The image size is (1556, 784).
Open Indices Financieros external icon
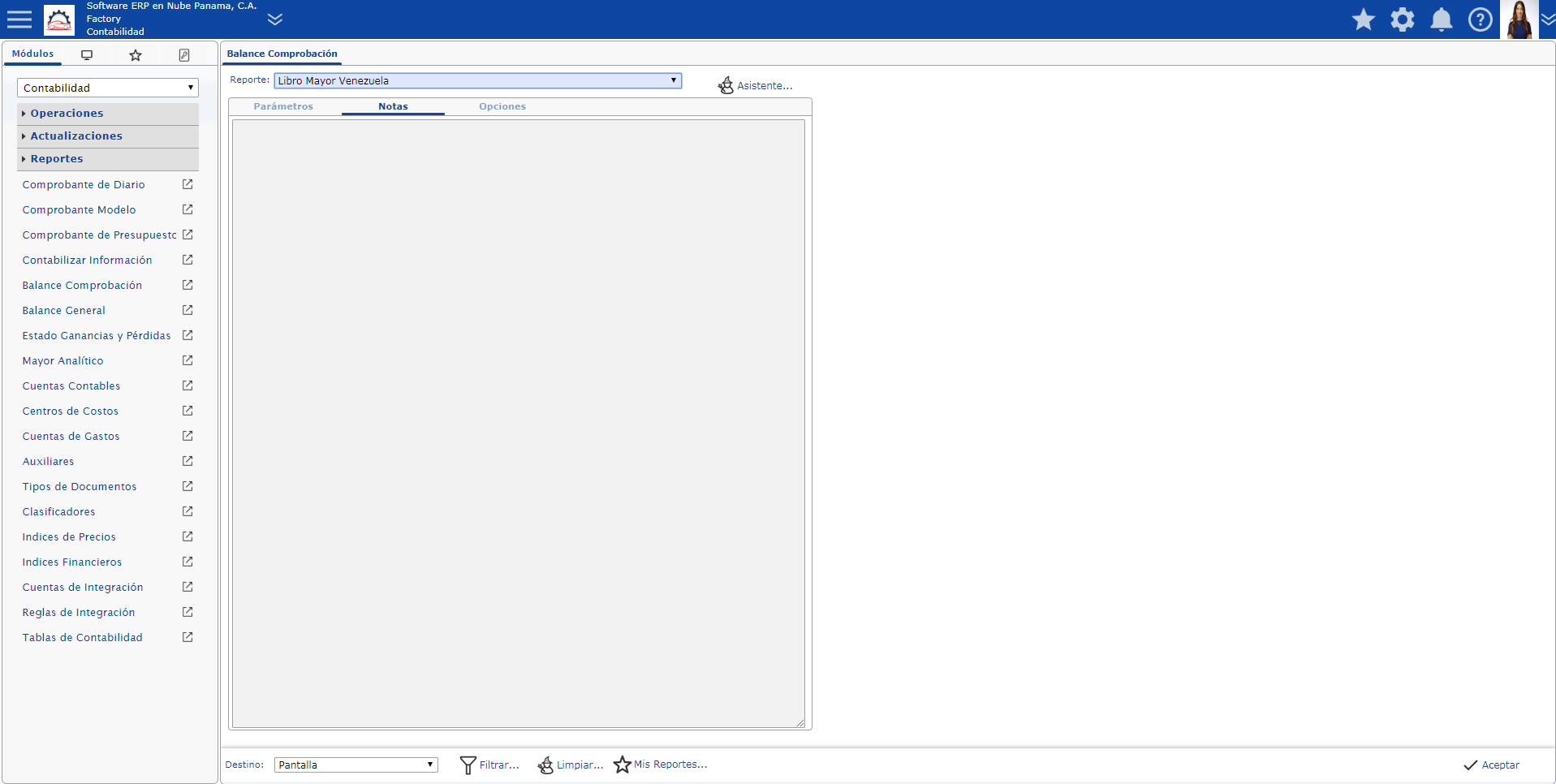click(187, 562)
